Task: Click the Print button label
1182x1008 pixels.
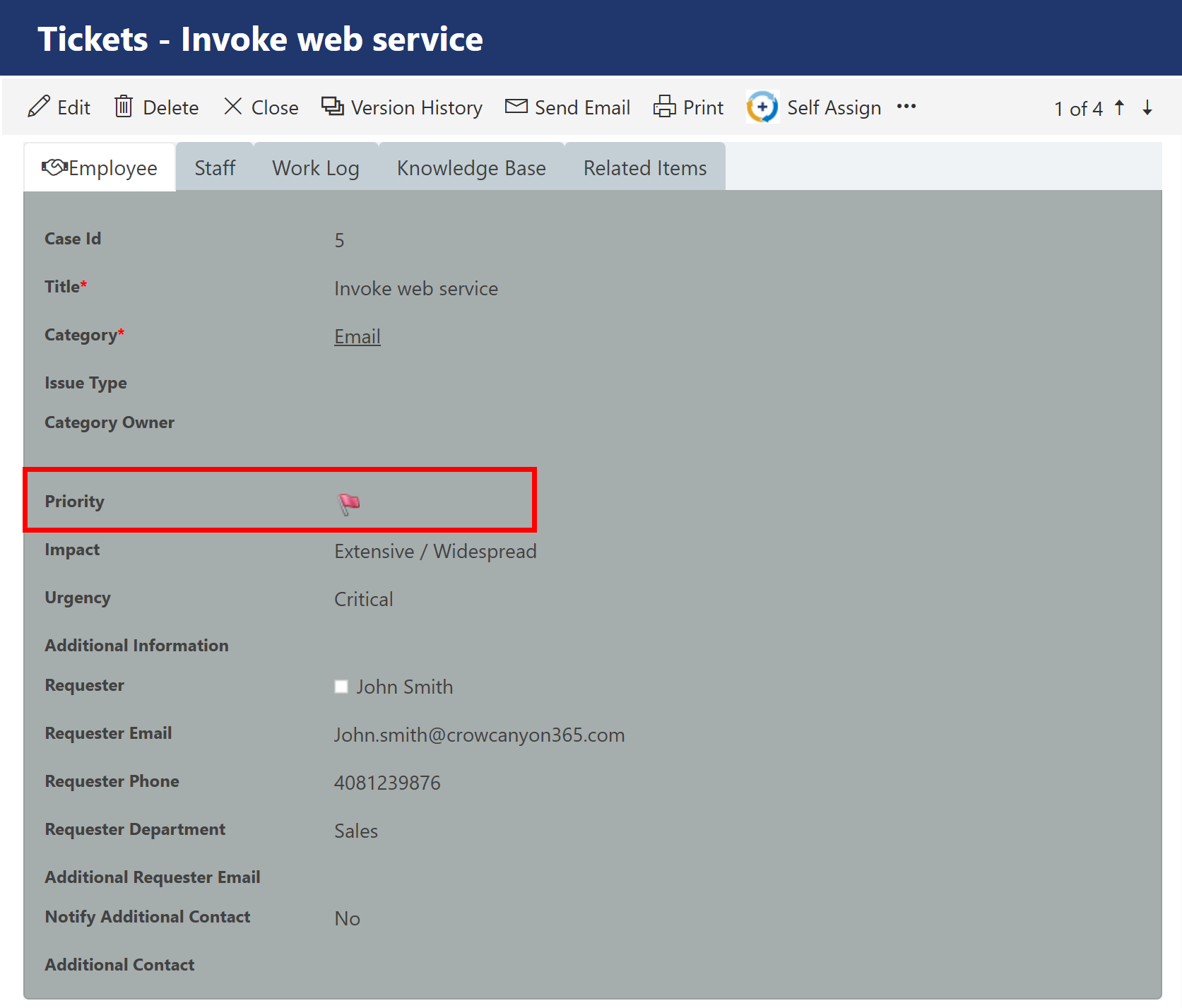Action: click(703, 107)
